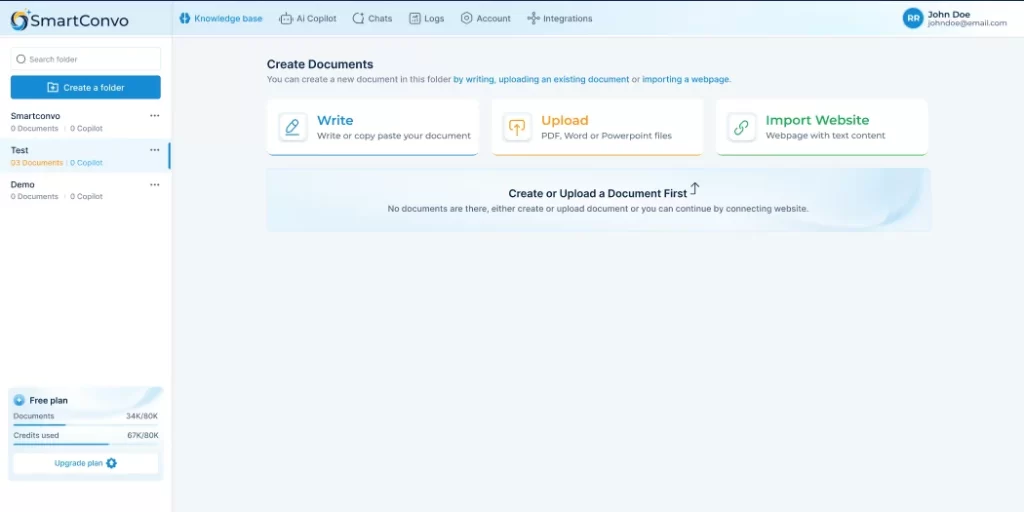Click the RR user avatar
1024x512 pixels.
(x=913, y=18)
